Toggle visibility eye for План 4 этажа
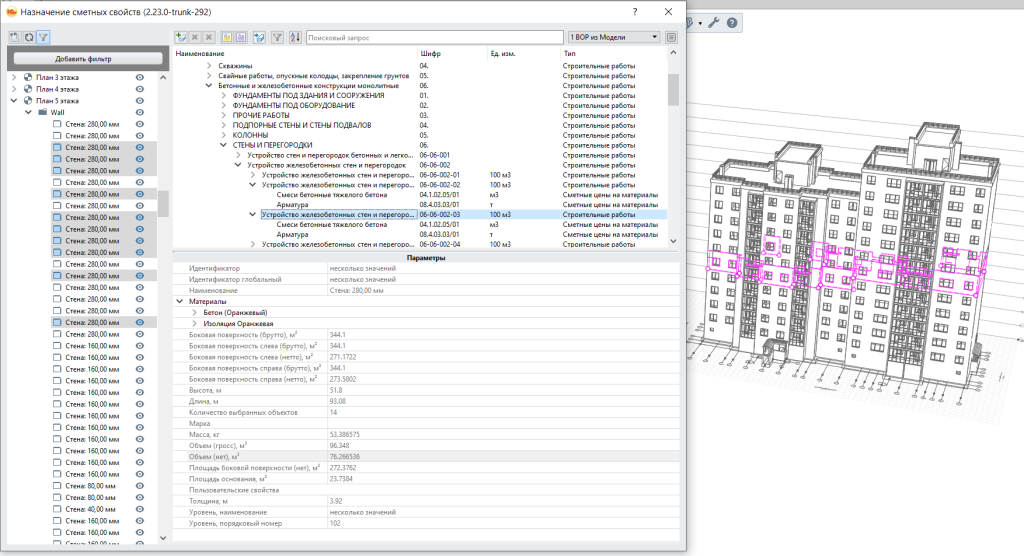The width and height of the screenshot is (1024, 556). [140, 88]
